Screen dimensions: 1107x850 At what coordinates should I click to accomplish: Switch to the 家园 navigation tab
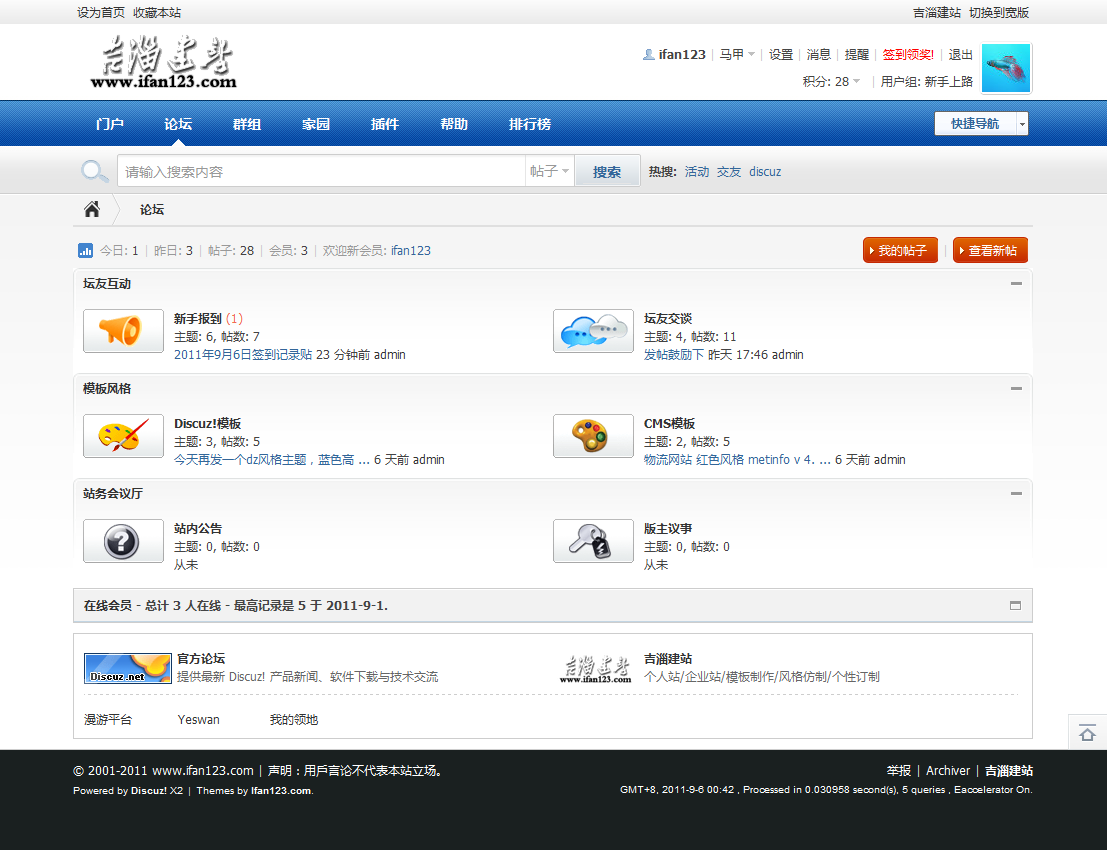[316, 124]
